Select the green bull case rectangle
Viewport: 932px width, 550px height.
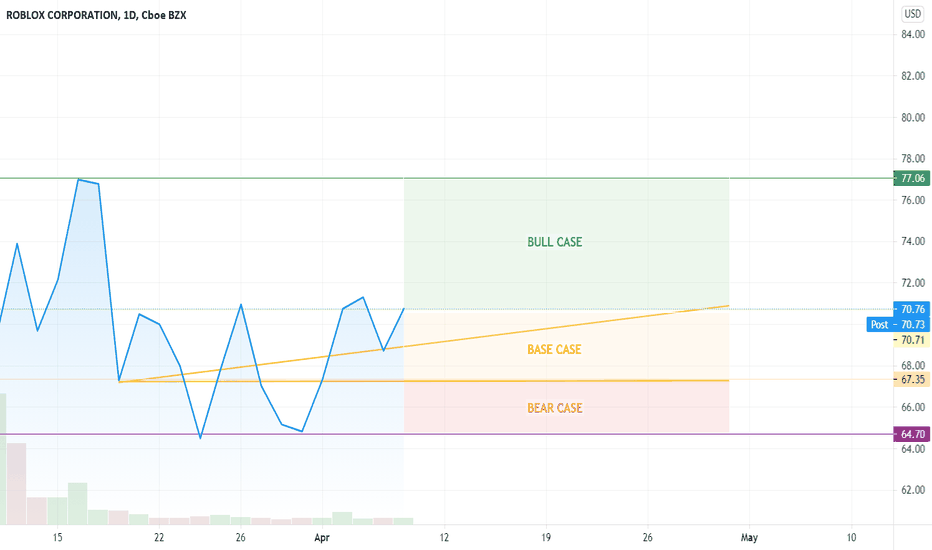566,244
